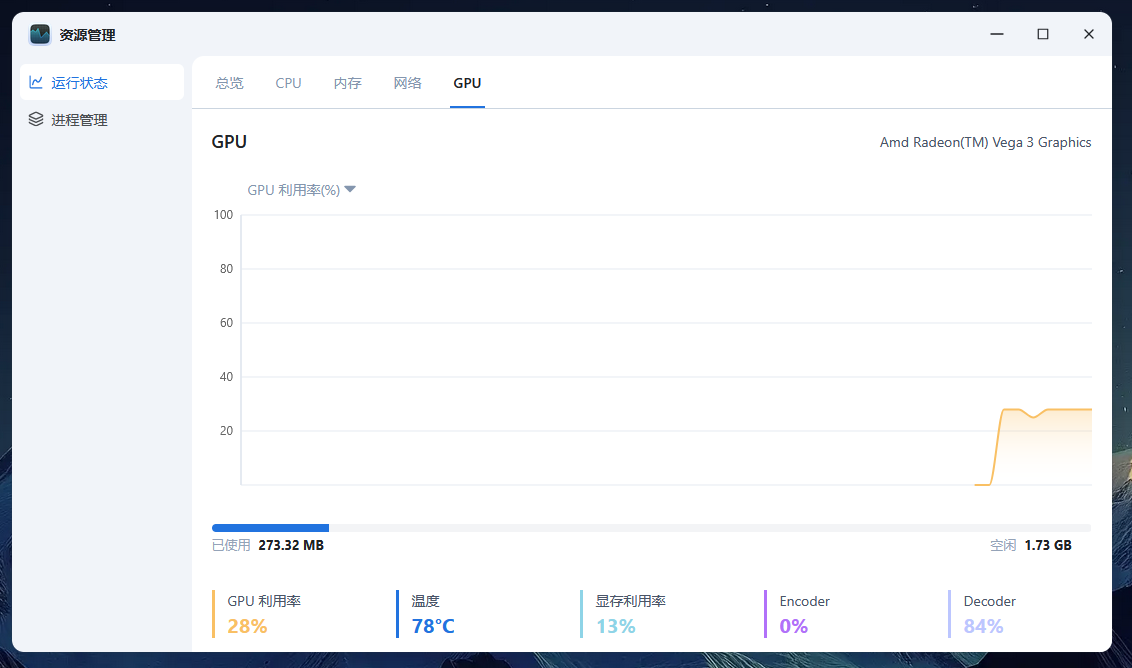Select the Decoder 84% stat
The width and height of the screenshot is (1132, 668).
pos(988,614)
